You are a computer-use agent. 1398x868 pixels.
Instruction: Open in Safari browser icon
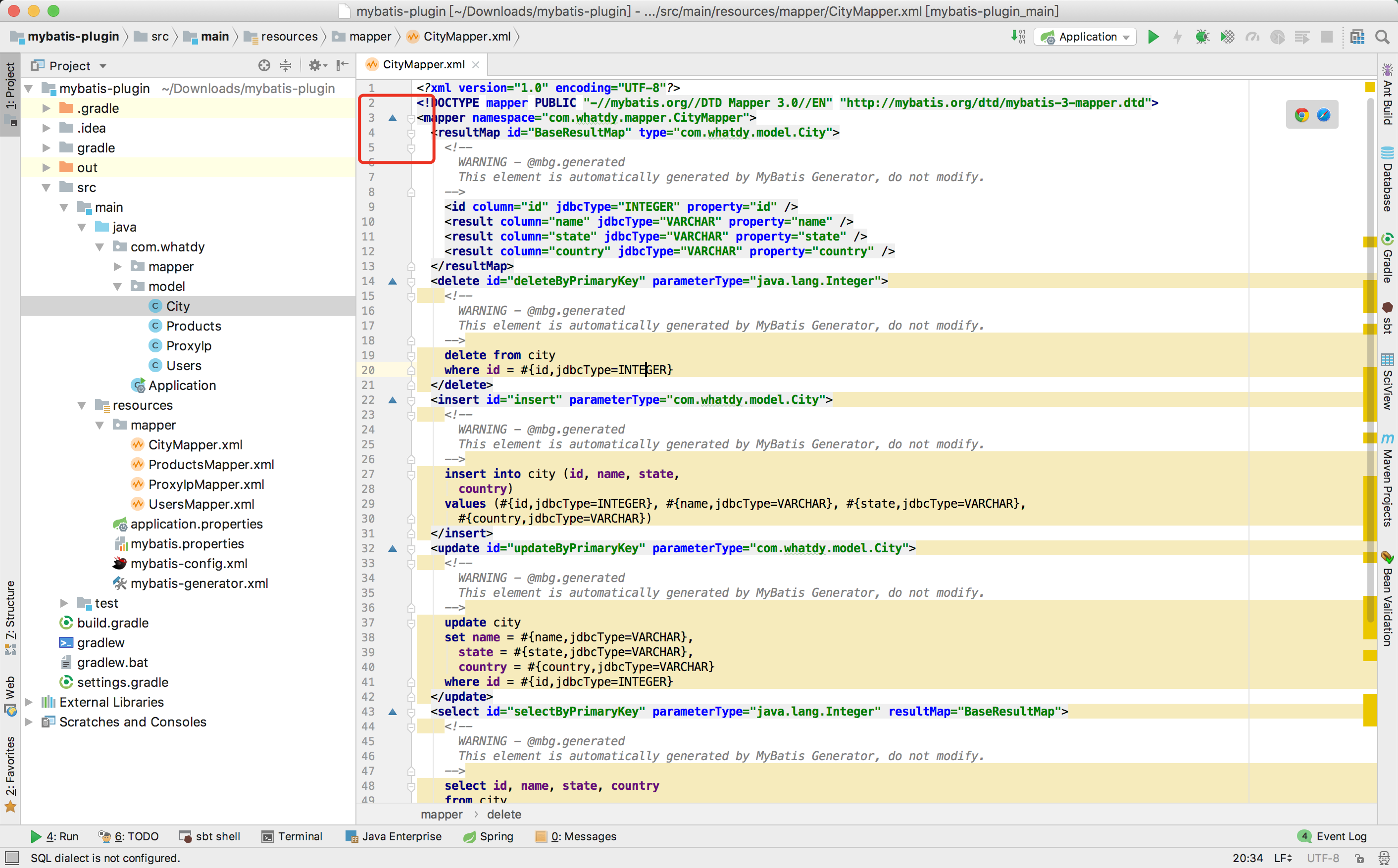[x=1323, y=115]
